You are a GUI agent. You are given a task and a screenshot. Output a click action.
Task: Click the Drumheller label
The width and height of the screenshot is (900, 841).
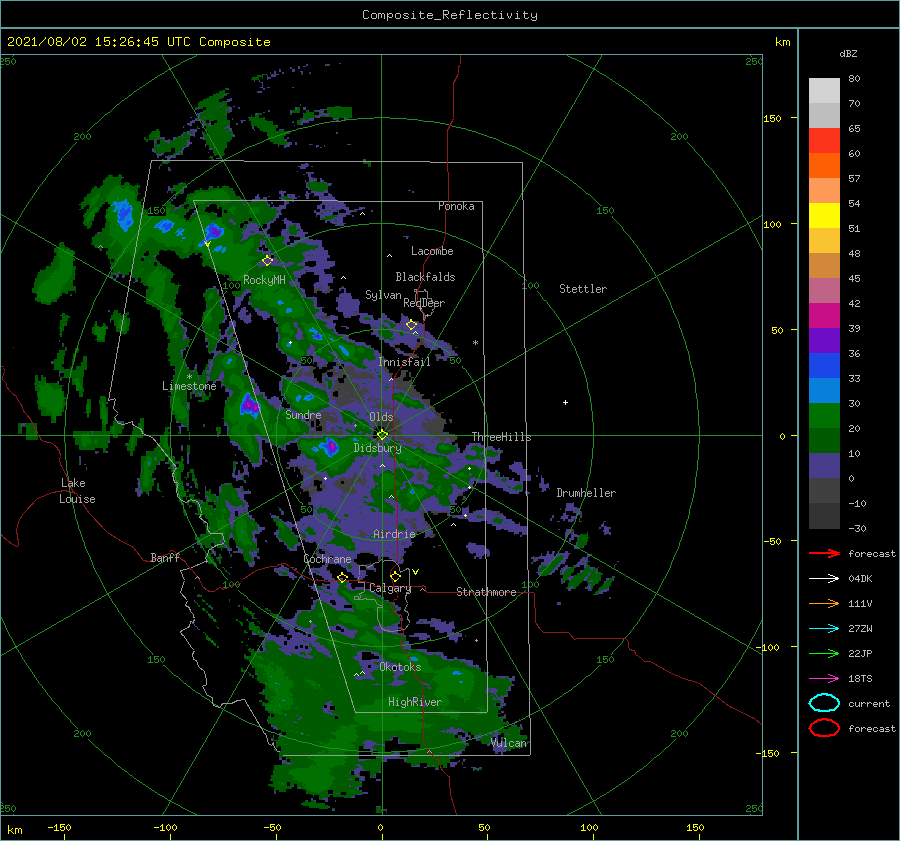[586, 493]
